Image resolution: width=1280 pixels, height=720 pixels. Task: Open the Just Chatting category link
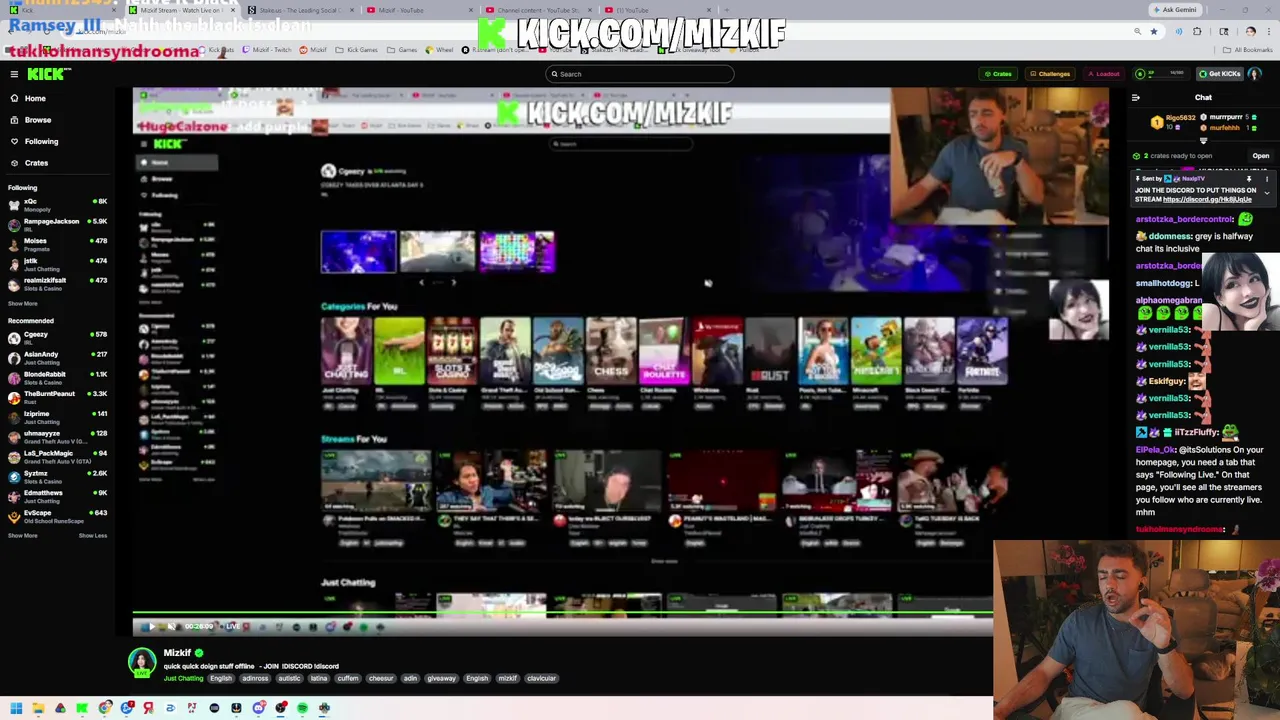point(183,678)
